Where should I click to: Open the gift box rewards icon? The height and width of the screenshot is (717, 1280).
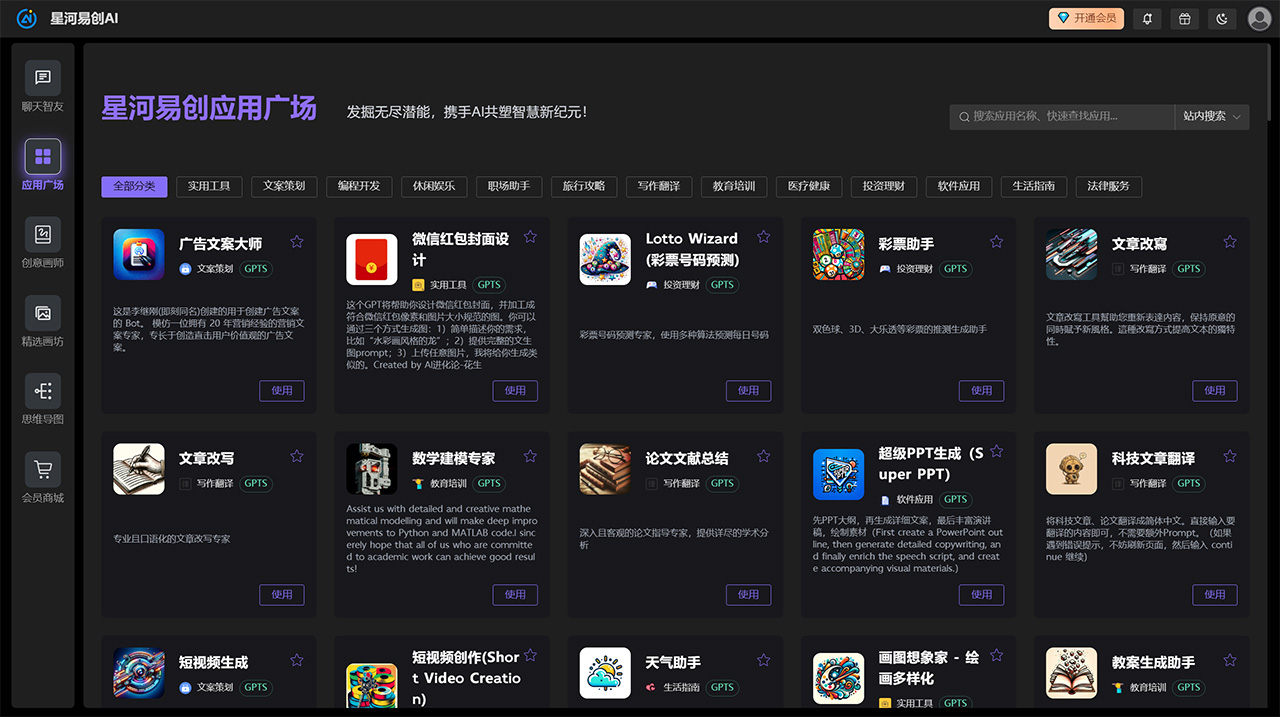pyautogui.click(x=1184, y=18)
